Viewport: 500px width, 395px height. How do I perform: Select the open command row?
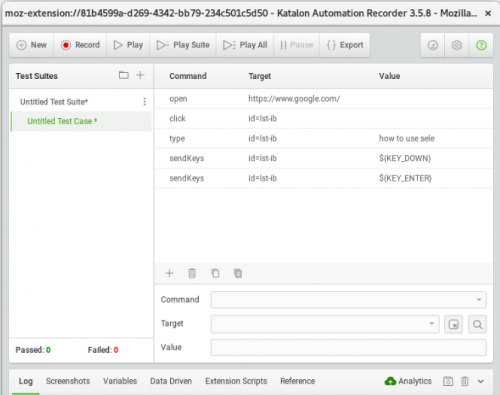pyautogui.click(x=323, y=99)
